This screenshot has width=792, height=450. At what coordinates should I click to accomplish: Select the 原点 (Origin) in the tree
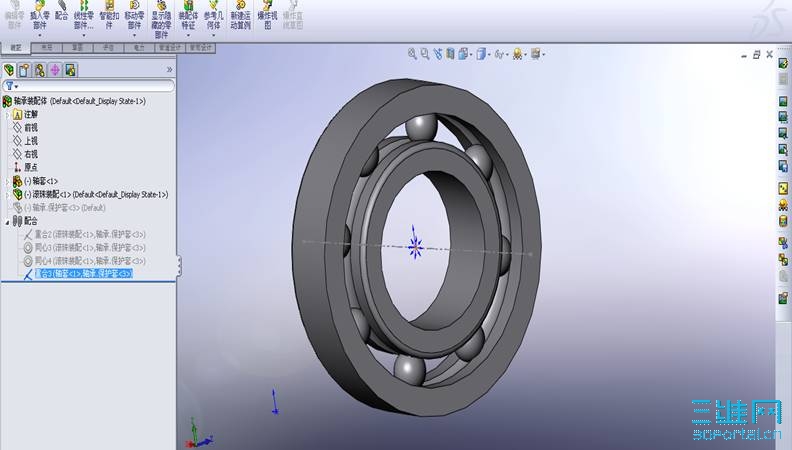pos(25,167)
